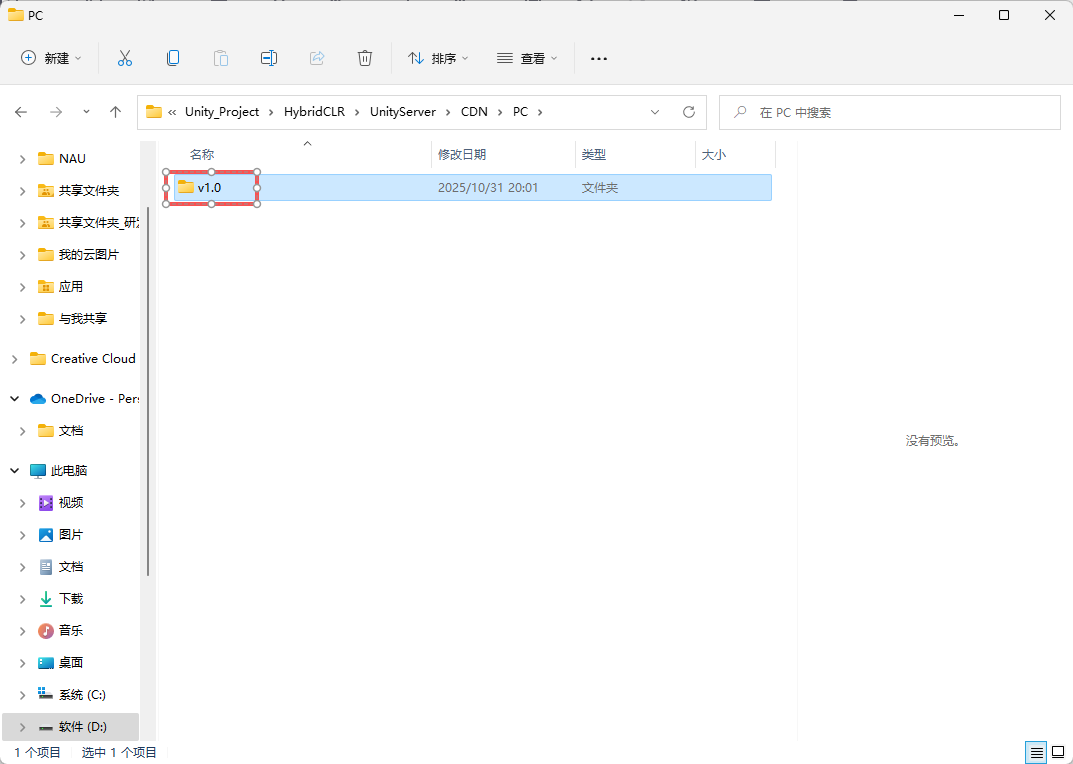Screen dimensions: 1073x764
Task: Click HybridCLR in the breadcrumb path
Action: (315, 112)
